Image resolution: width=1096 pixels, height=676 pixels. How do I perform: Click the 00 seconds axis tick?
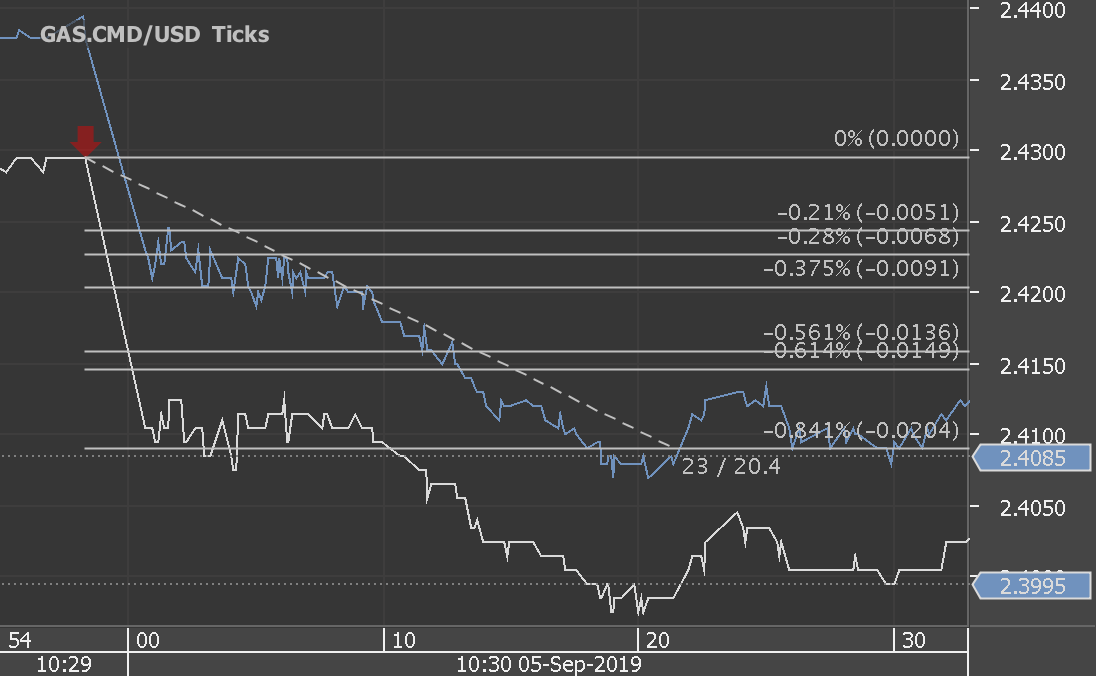coord(147,640)
